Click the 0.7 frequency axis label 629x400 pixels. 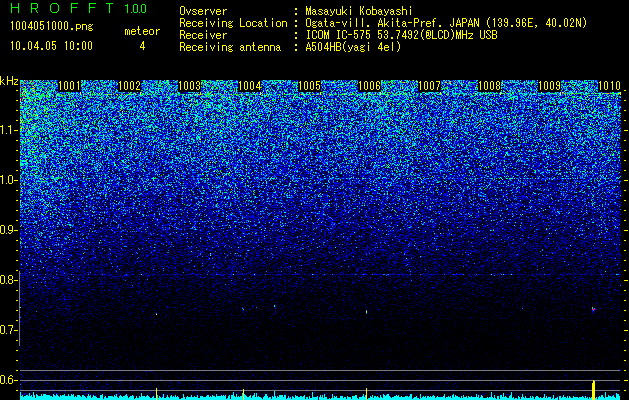[x=9, y=330]
